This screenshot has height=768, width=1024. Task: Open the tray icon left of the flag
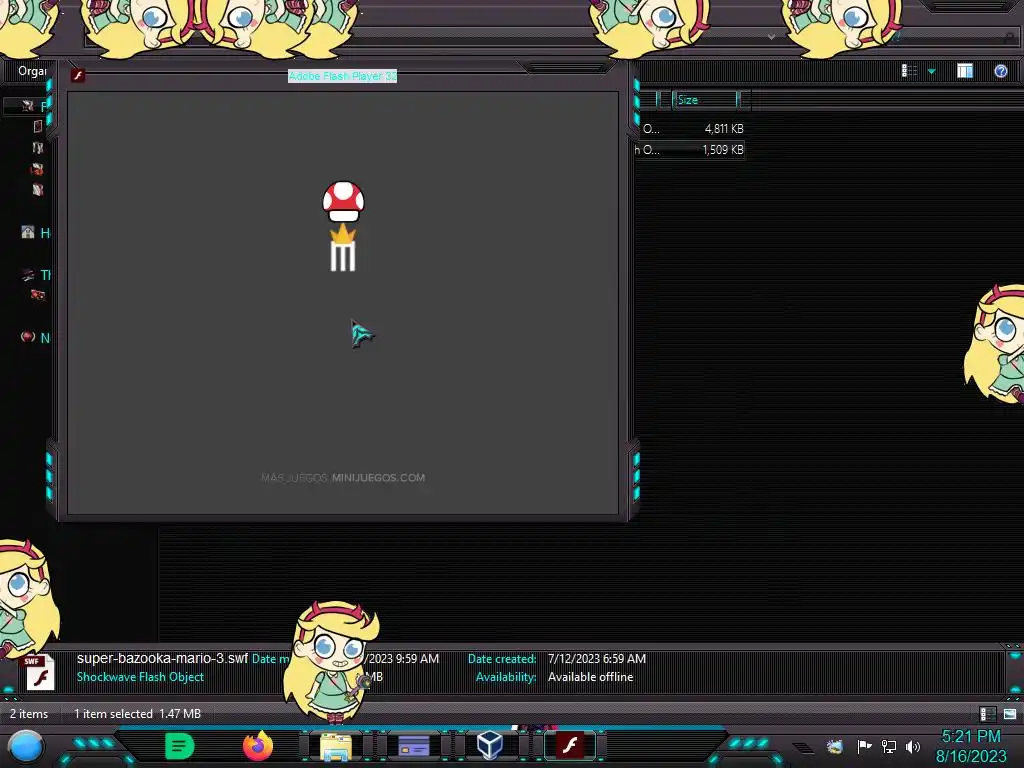coord(835,746)
